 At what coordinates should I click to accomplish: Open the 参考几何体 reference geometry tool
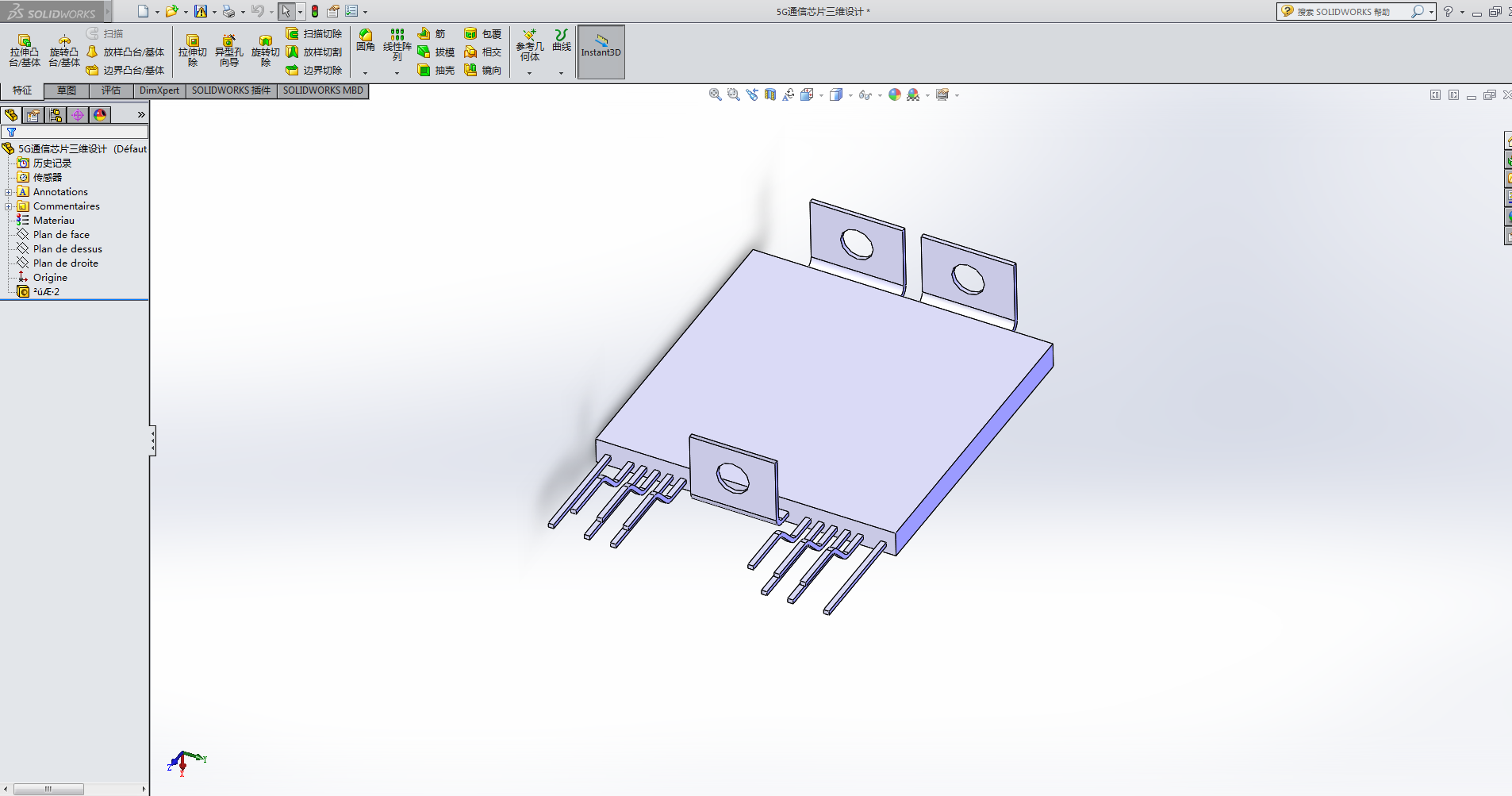tap(530, 45)
